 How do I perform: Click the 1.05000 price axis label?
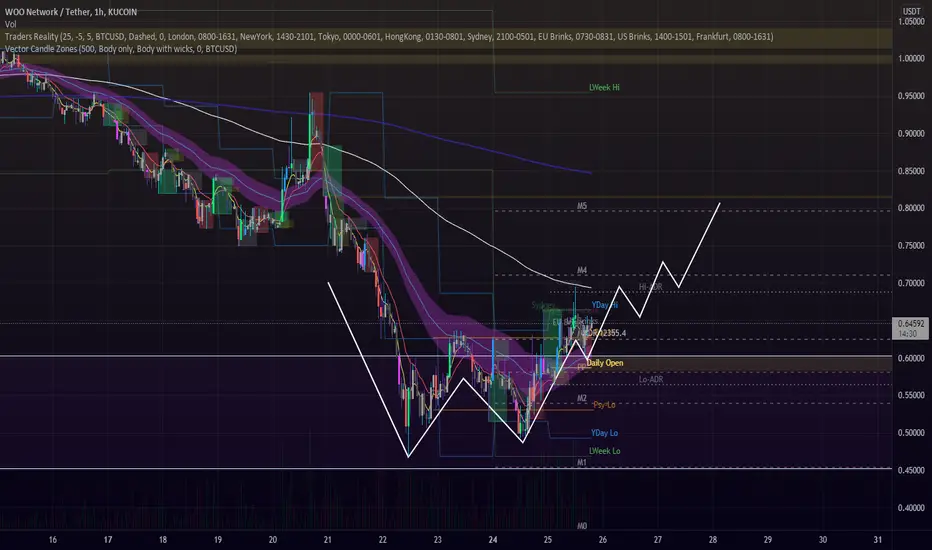(911, 21)
